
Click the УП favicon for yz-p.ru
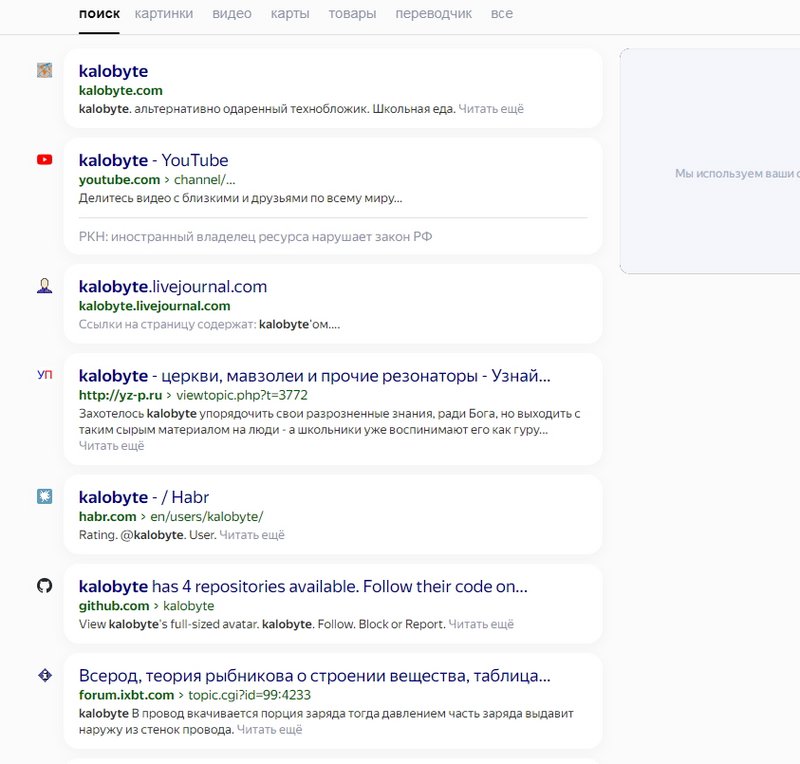point(44,375)
